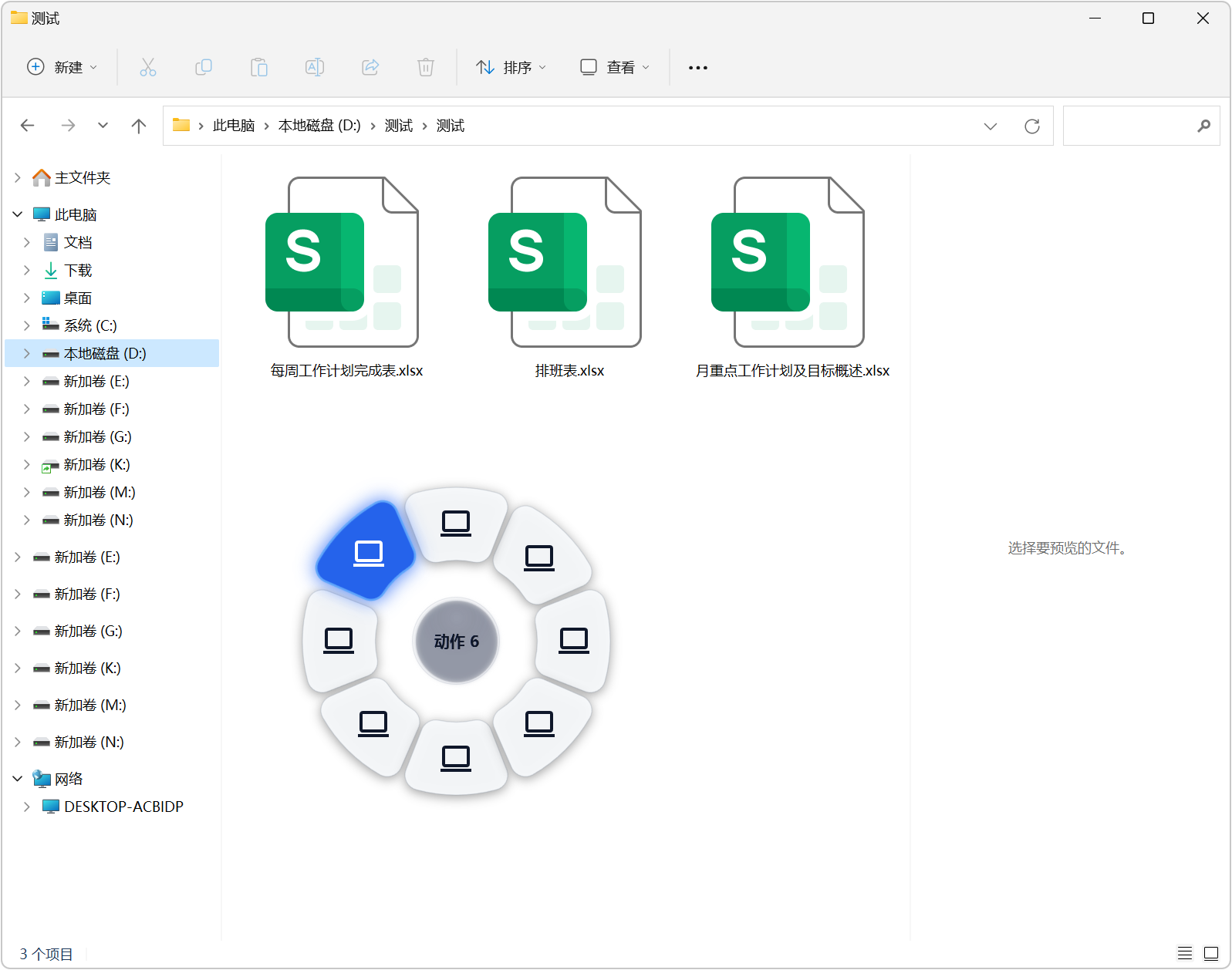Viewport: 1232px width, 970px height.
Task: Expand 系统 (C:) tree node
Action: click(x=27, y=325)
